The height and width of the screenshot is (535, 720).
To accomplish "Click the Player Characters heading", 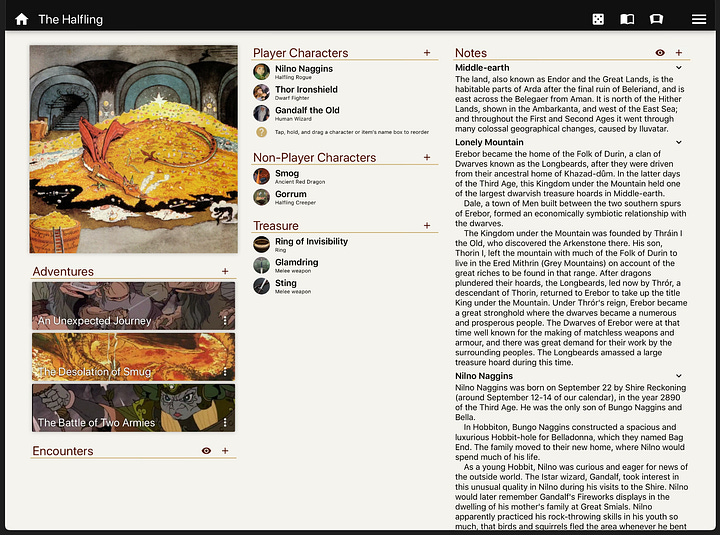I will (301, 53).
